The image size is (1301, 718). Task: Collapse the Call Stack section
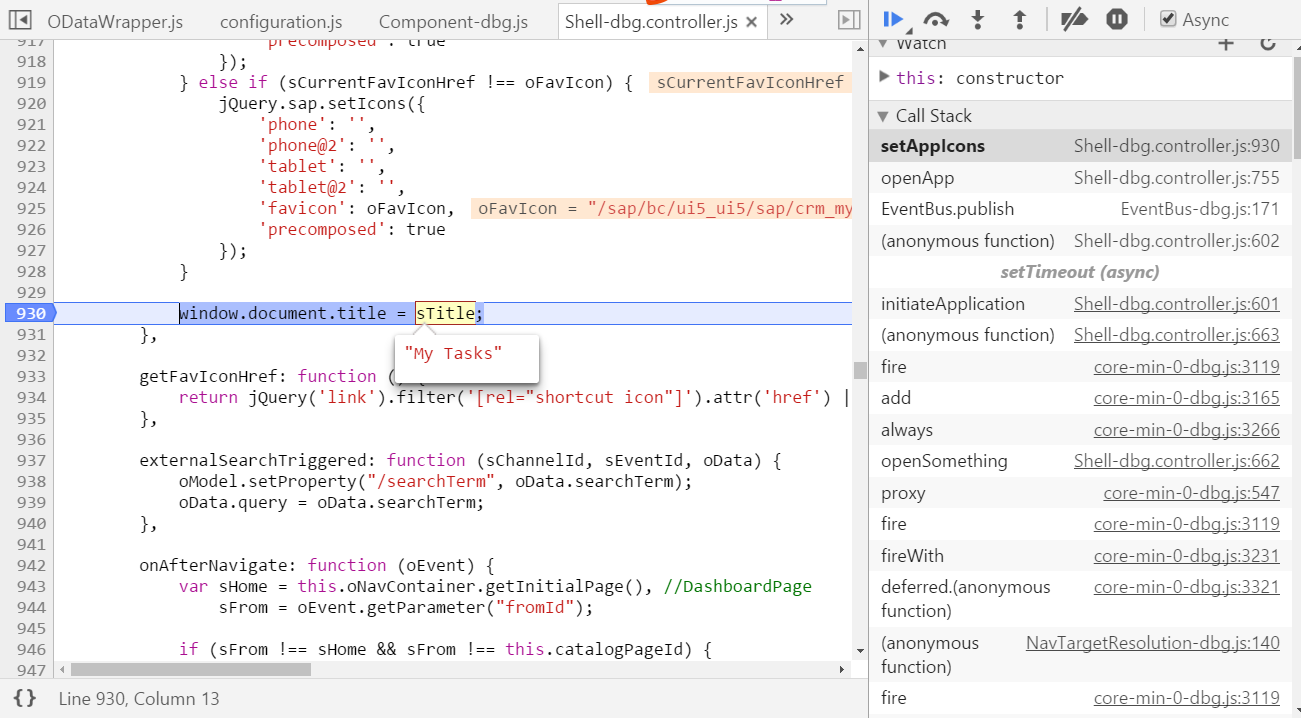point(883,116)
